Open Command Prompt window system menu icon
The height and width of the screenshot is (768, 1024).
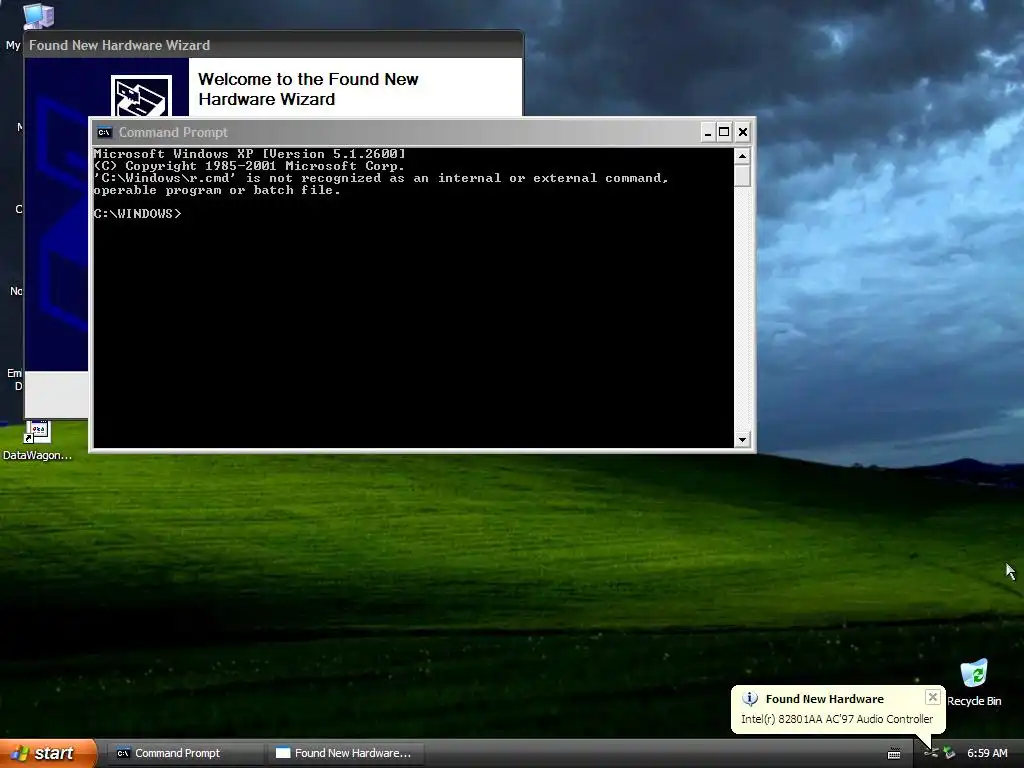104,133
